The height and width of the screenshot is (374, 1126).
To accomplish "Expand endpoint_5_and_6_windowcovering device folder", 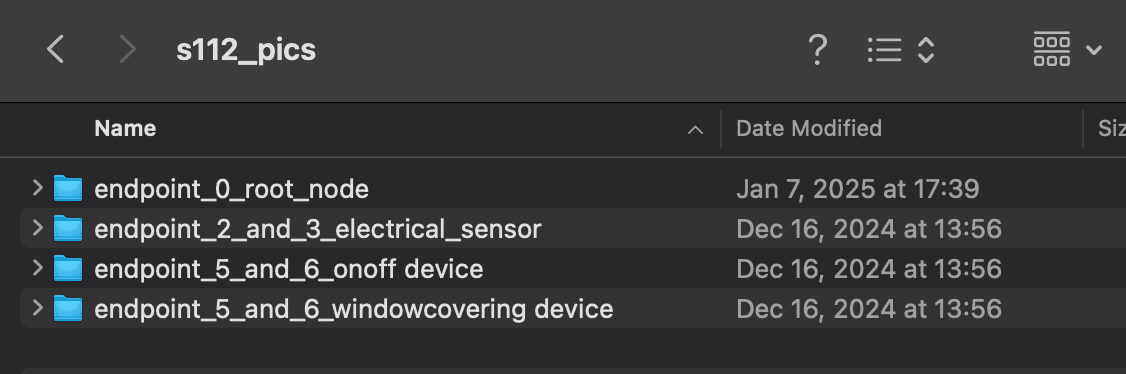I will 37,309.
